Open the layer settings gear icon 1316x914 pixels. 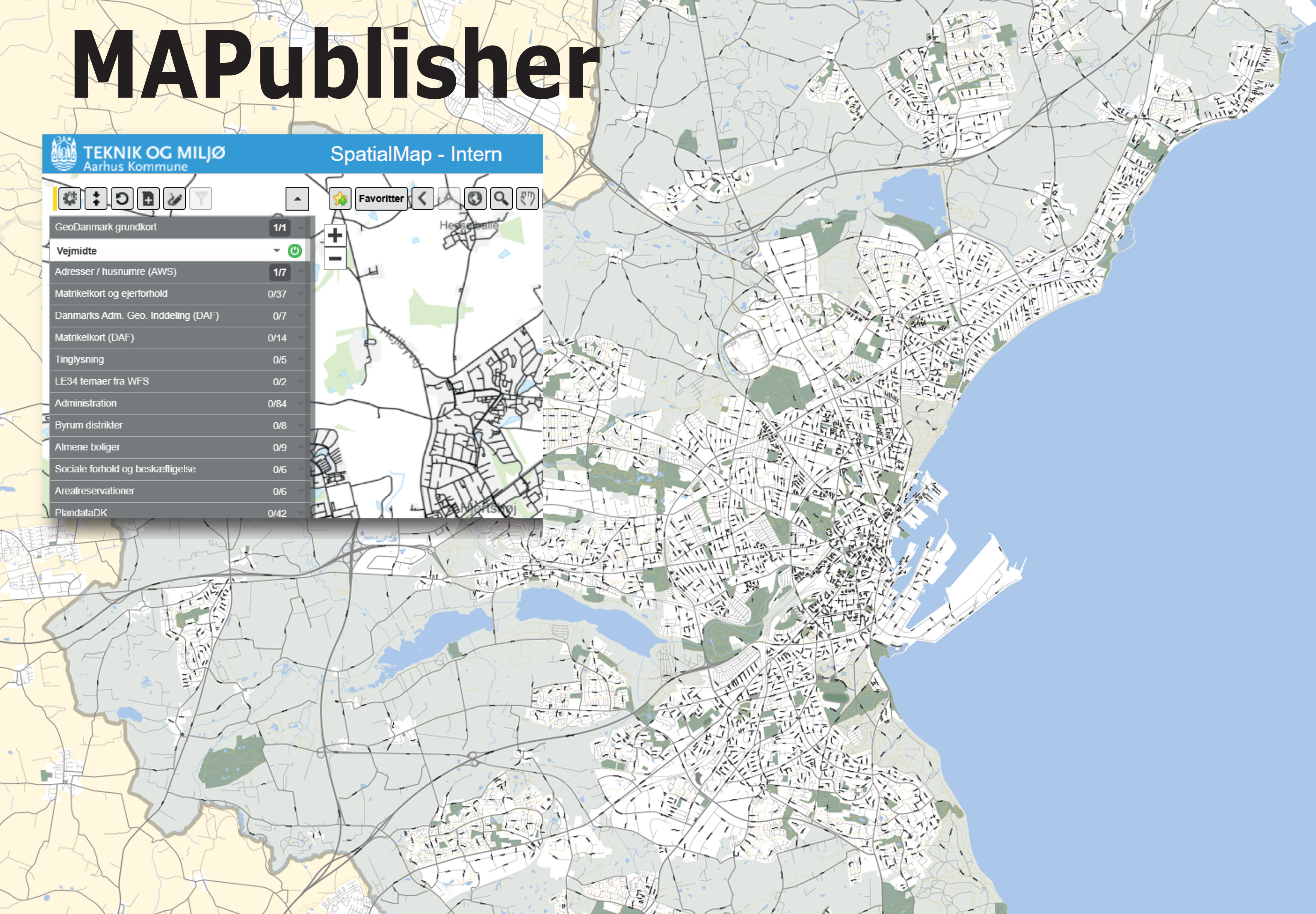click(x=71, y=199)
